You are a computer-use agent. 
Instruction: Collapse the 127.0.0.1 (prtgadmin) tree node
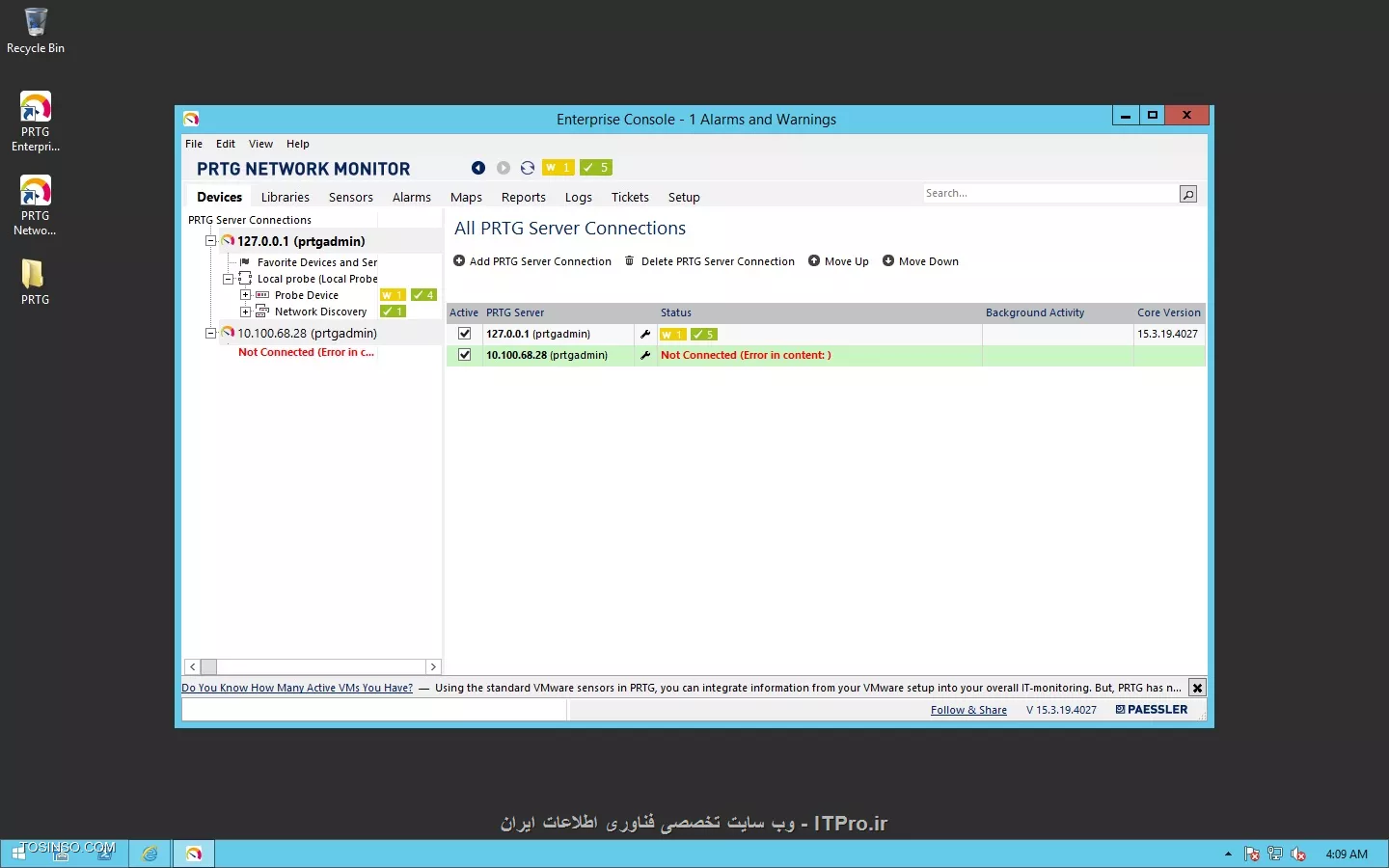coord(210,241)
